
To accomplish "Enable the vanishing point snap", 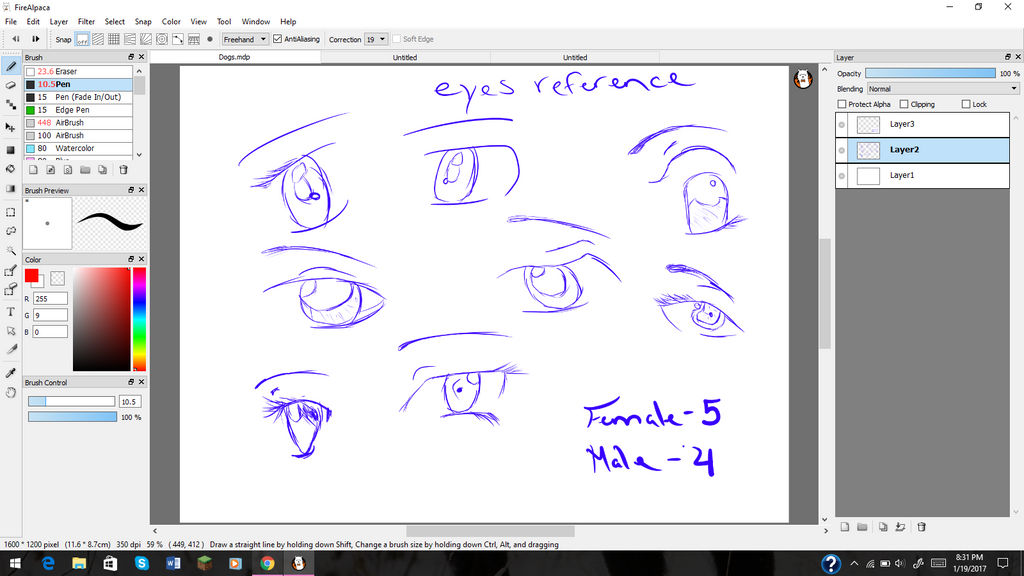I will coord(130,39).
